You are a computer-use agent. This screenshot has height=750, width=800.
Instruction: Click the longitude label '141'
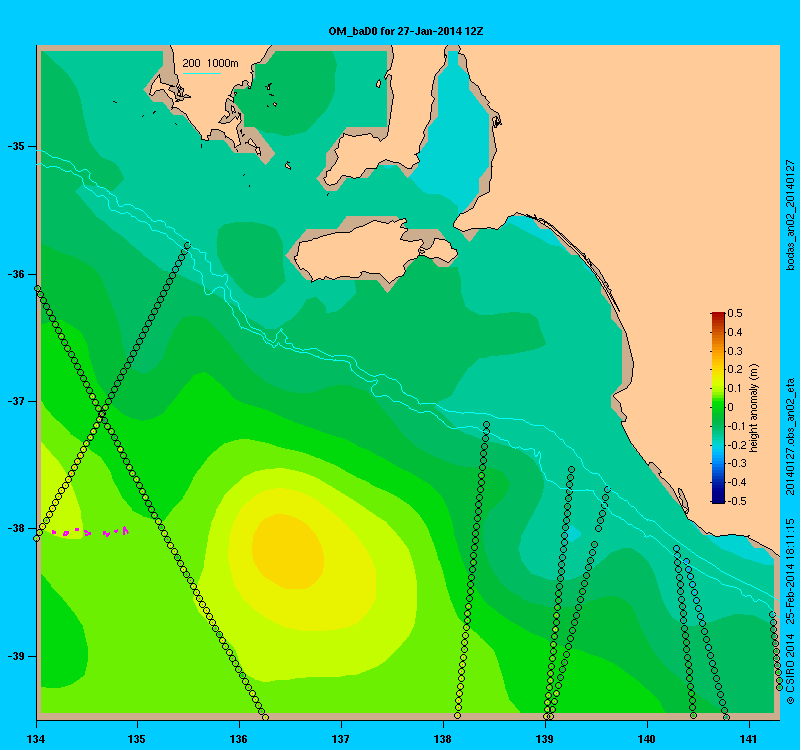click(749, 739)
